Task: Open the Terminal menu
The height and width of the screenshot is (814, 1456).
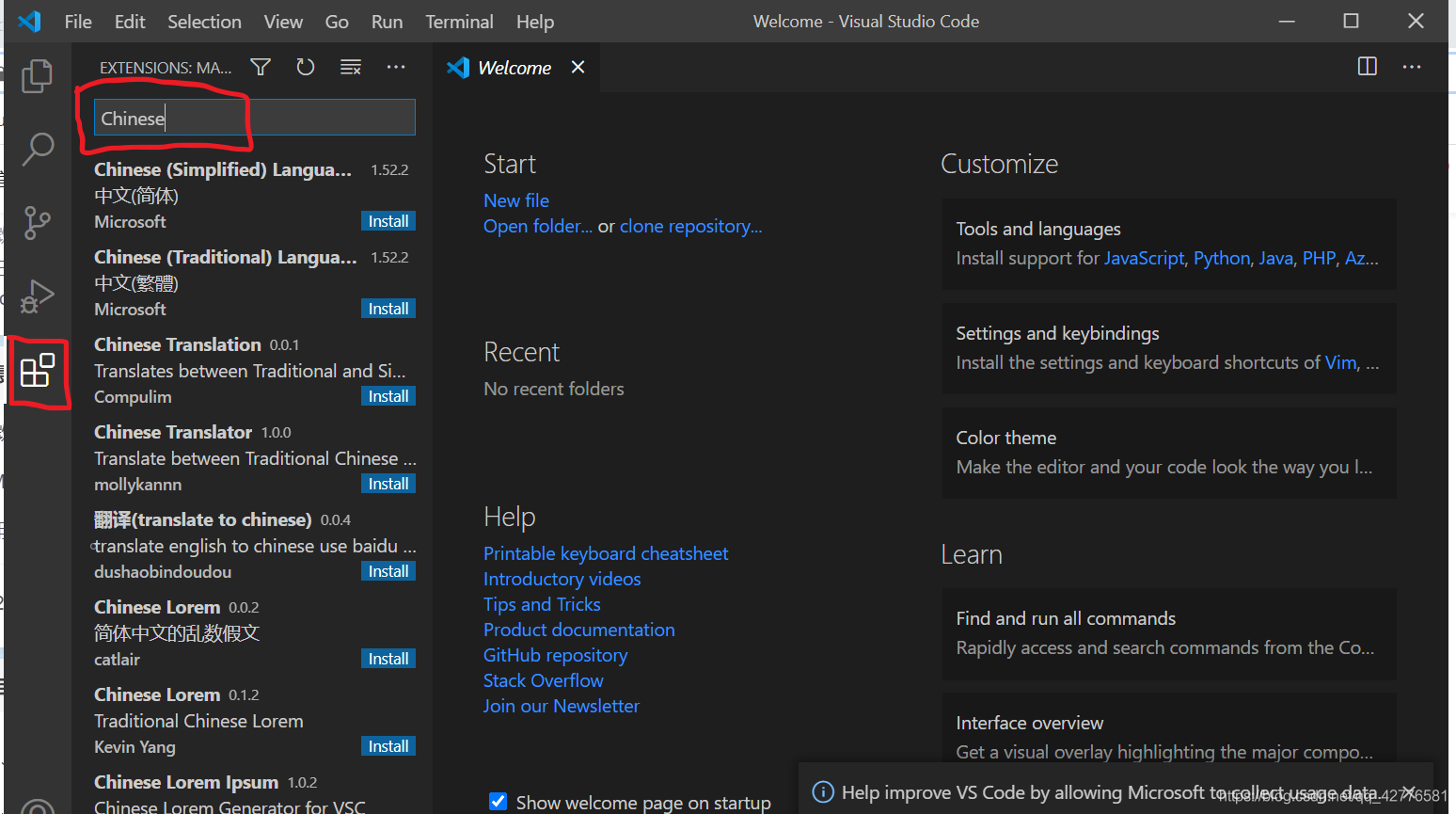Action: (x=459, y=21)
